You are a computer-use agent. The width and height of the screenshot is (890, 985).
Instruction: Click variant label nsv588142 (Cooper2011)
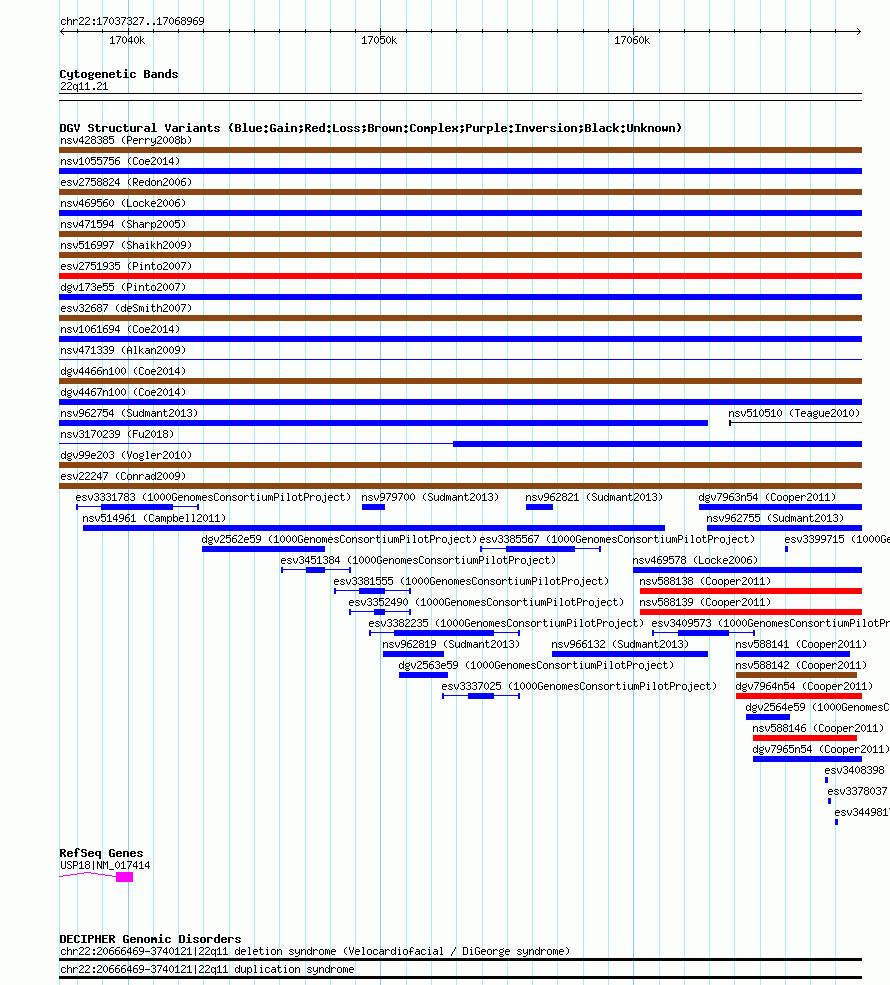point(801,665)
